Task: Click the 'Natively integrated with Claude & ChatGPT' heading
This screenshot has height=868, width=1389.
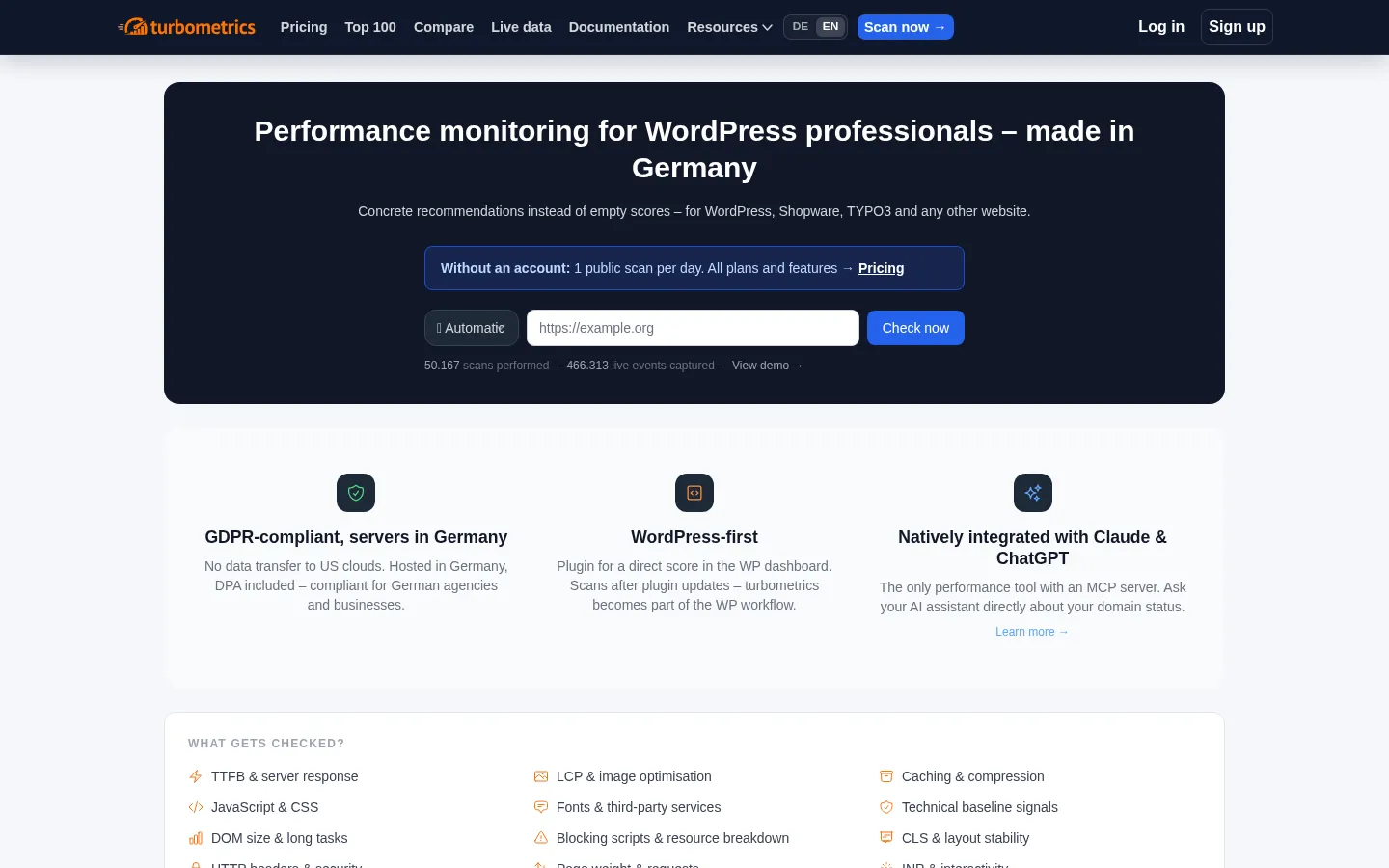Action: click(1032, 548)
